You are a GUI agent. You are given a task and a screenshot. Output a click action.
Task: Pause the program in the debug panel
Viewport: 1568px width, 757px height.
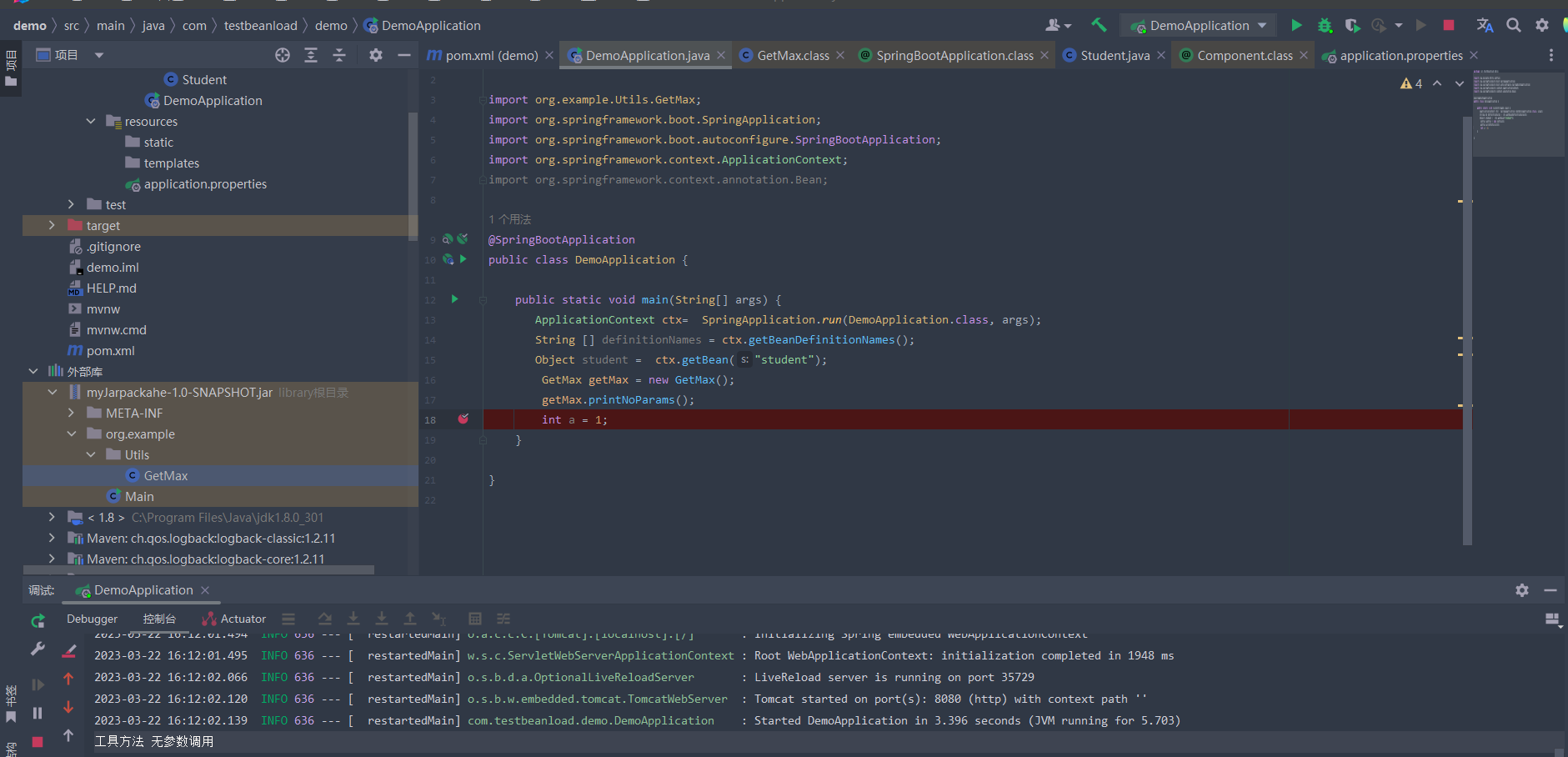pyautogui.click(x=38, y=713)
